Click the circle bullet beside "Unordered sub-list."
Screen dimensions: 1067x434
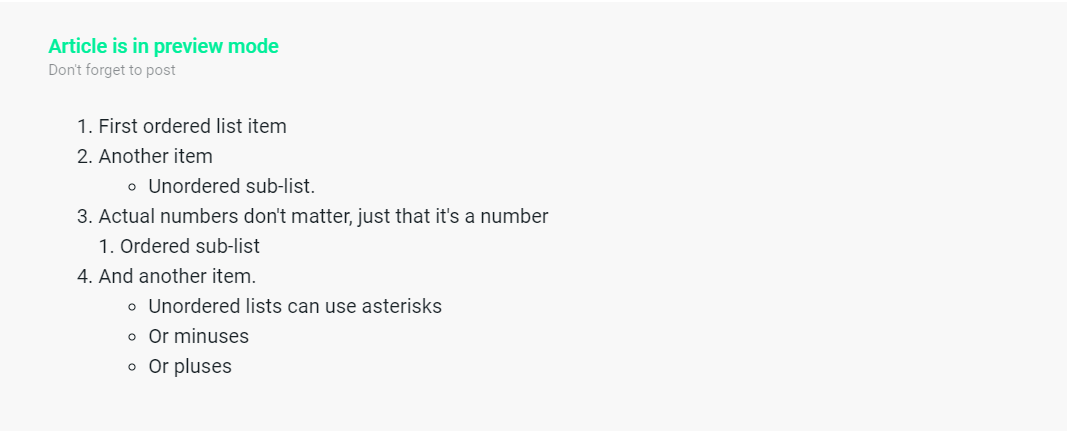132,187
